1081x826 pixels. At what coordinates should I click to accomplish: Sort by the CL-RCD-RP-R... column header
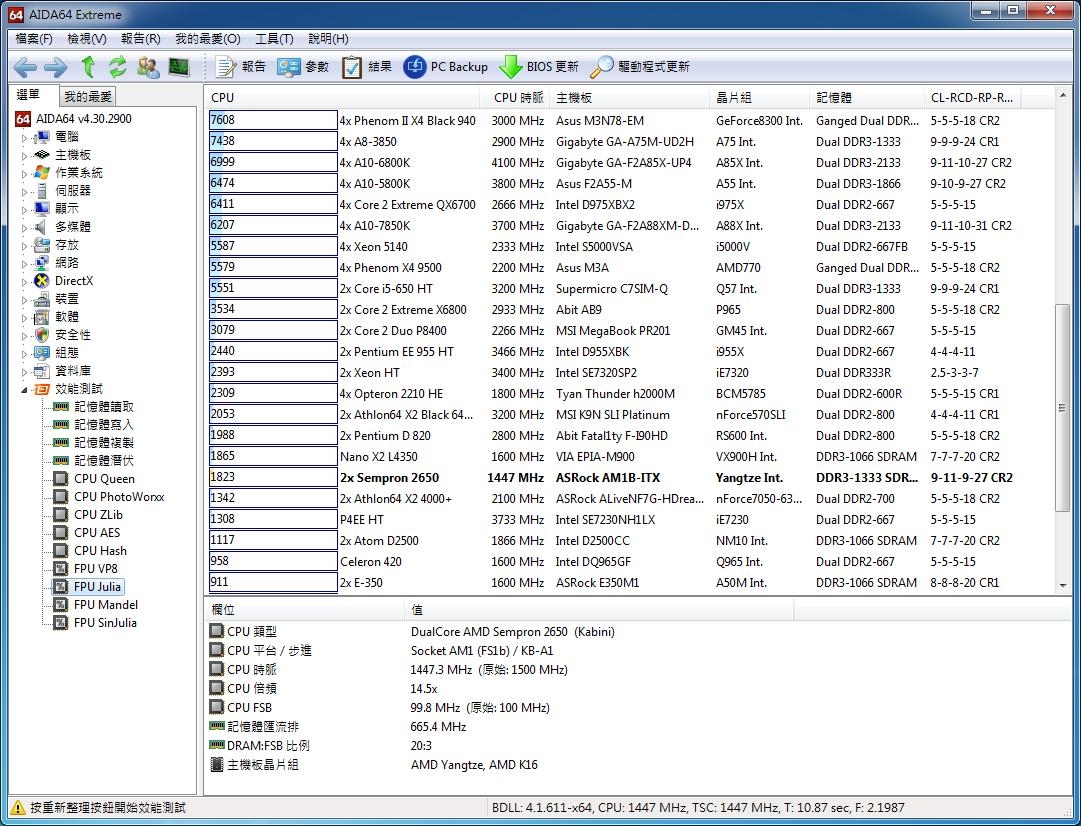[973, 98]
